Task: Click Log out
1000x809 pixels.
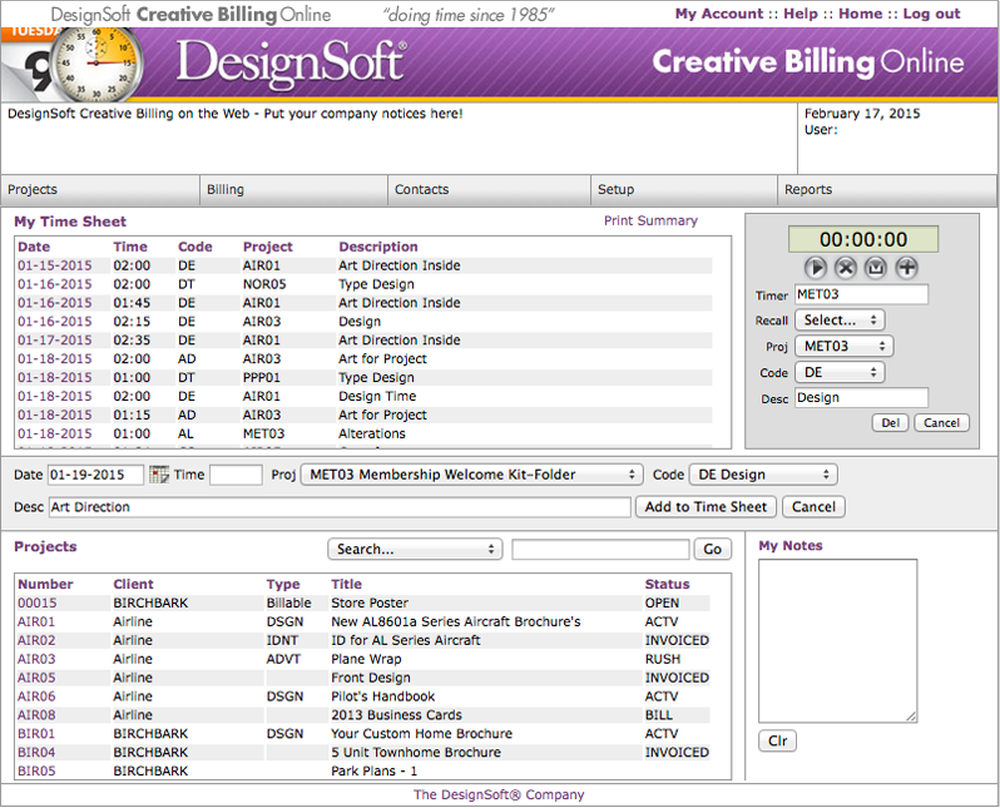Action: tap(931, 13)
